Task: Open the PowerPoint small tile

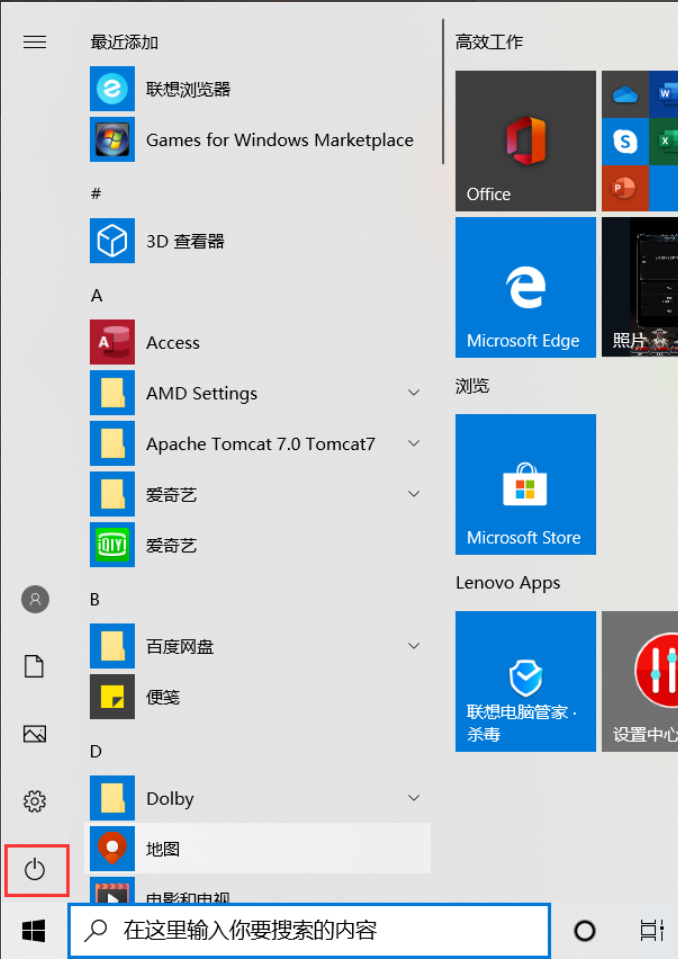Action: (625, 188)
